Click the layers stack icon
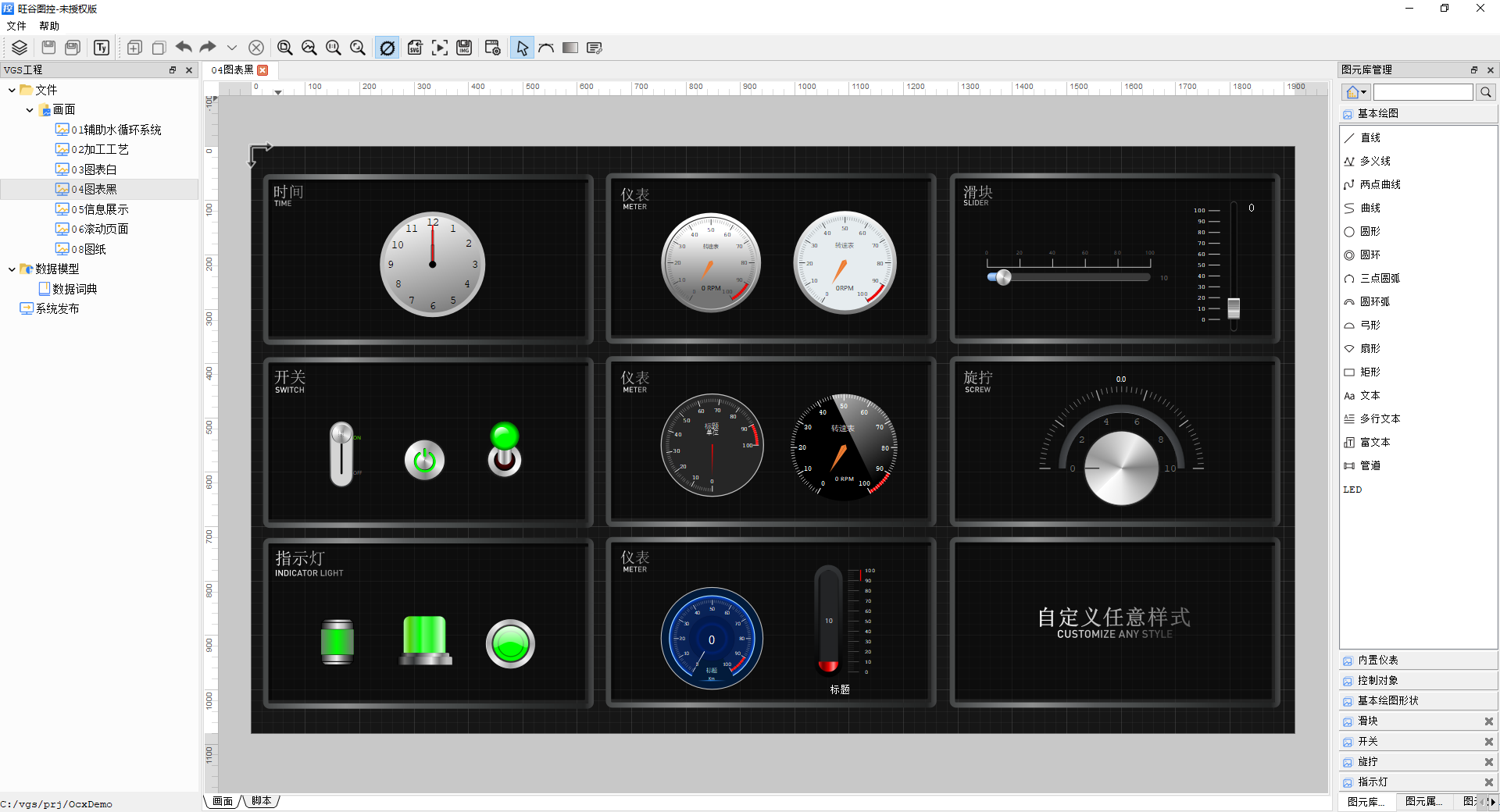The image size is (1500, 812). coord(20,48)
